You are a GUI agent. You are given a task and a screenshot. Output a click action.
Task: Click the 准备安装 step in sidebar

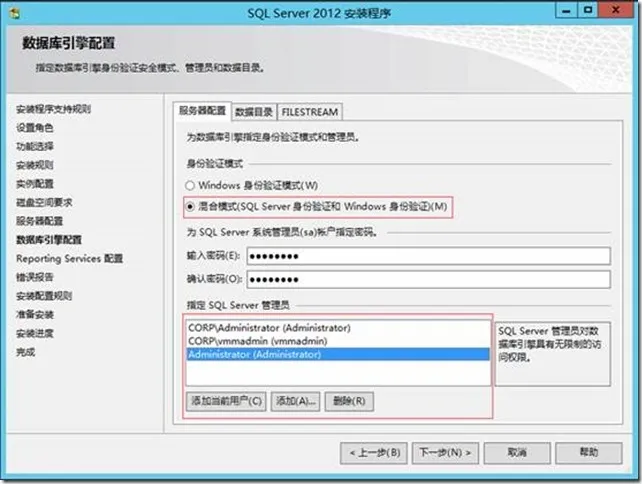(35, 315)
